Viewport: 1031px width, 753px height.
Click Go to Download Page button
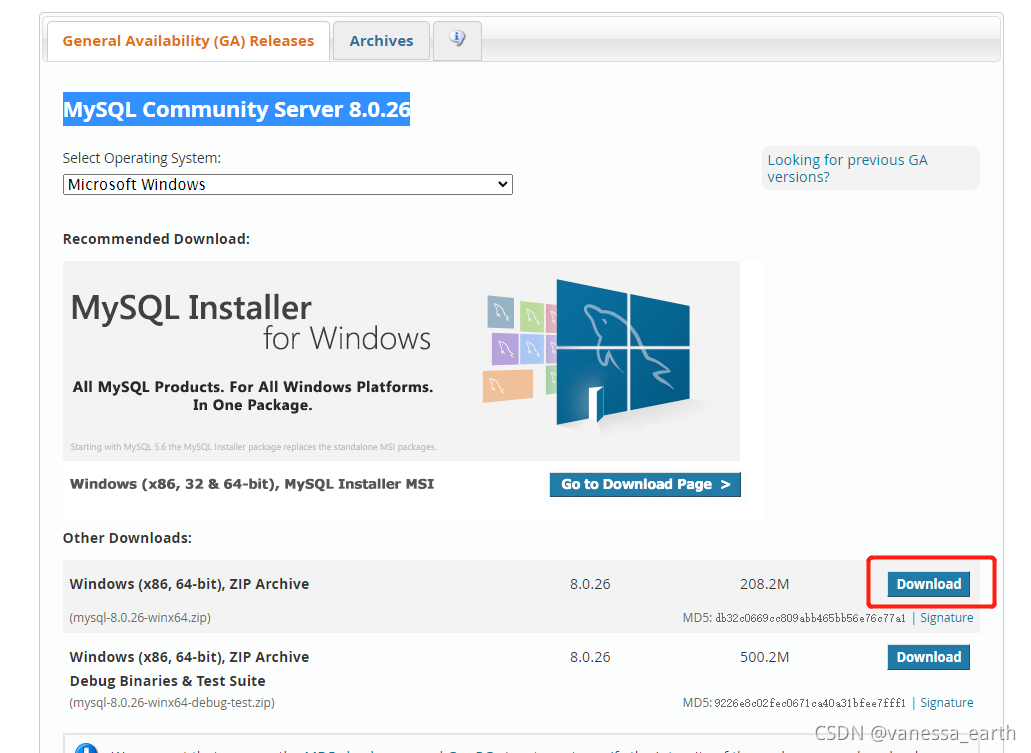(645, 484)
